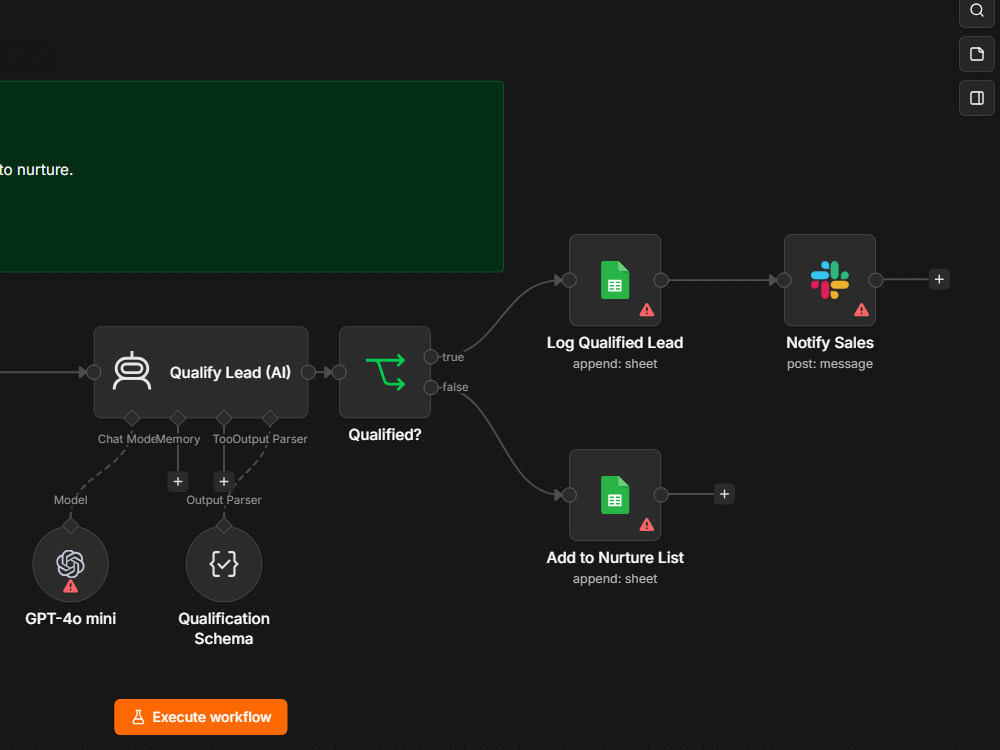Click the 'Qualification Schema' label
Image resolution: width=1000 pixels, height=750 pixels.
coord(224,629)
